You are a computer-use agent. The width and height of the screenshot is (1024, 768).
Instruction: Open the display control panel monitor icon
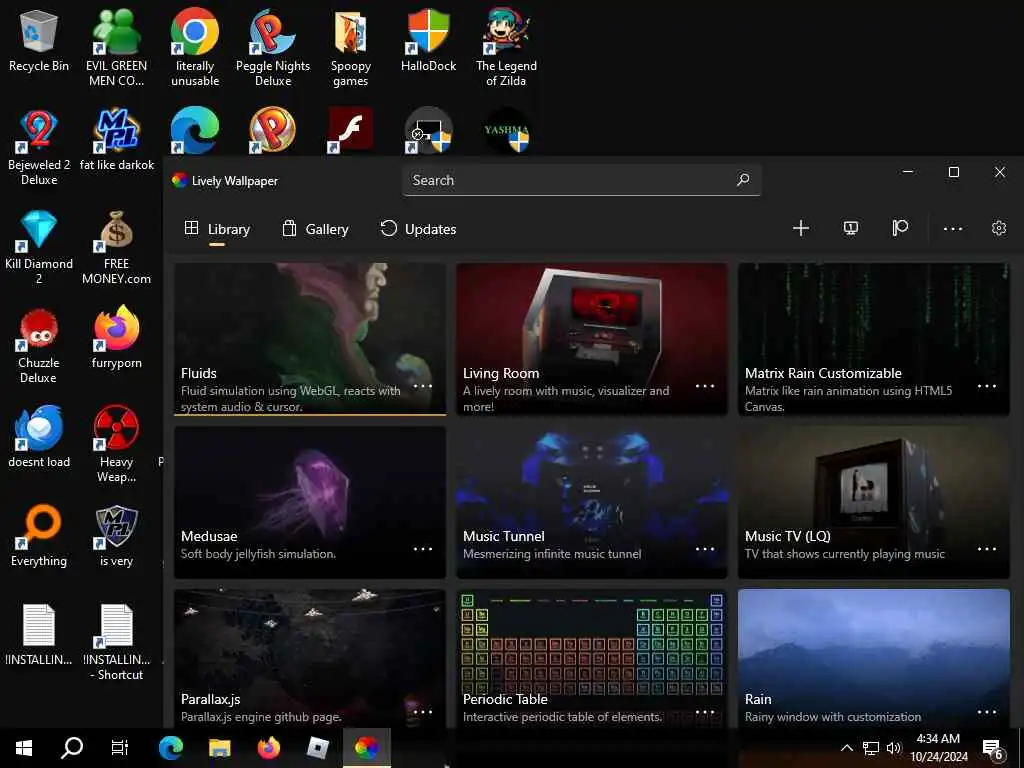(x=850, y=228)
